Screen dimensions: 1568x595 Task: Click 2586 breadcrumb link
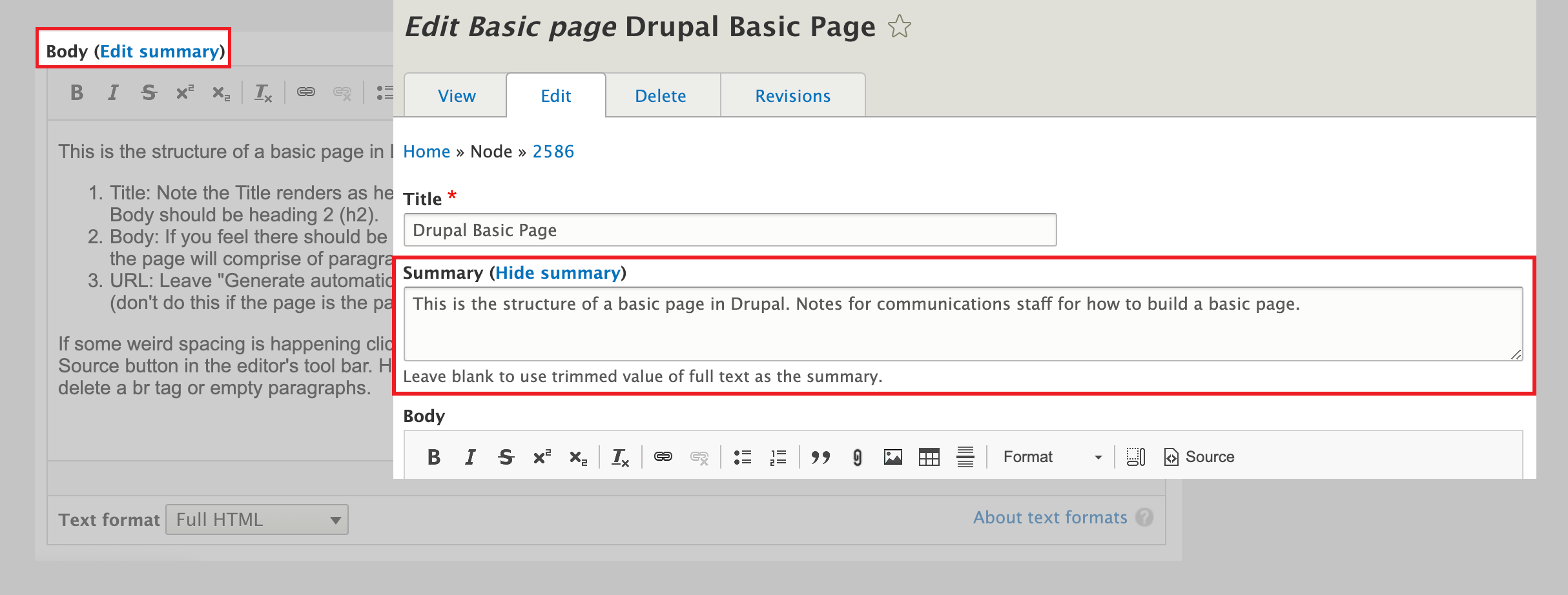[553, 152]
